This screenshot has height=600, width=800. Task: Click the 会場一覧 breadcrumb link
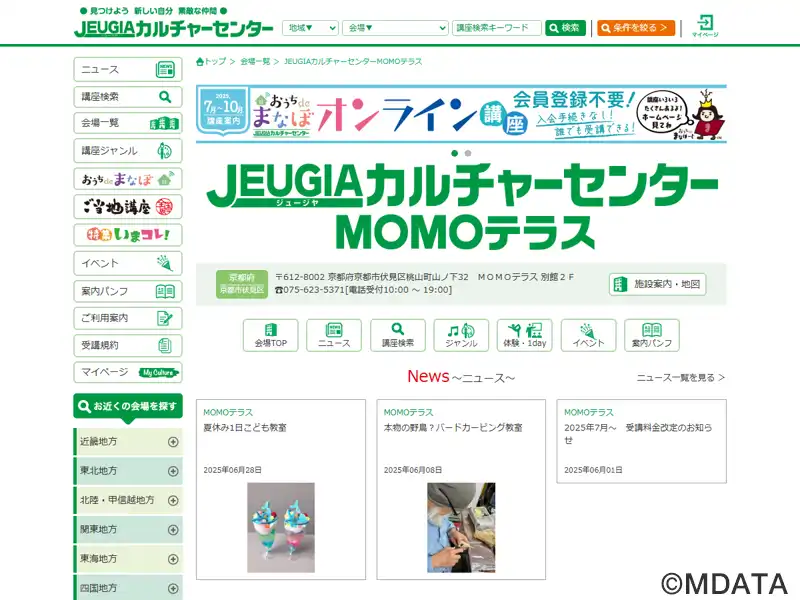[x=255, y=61]
